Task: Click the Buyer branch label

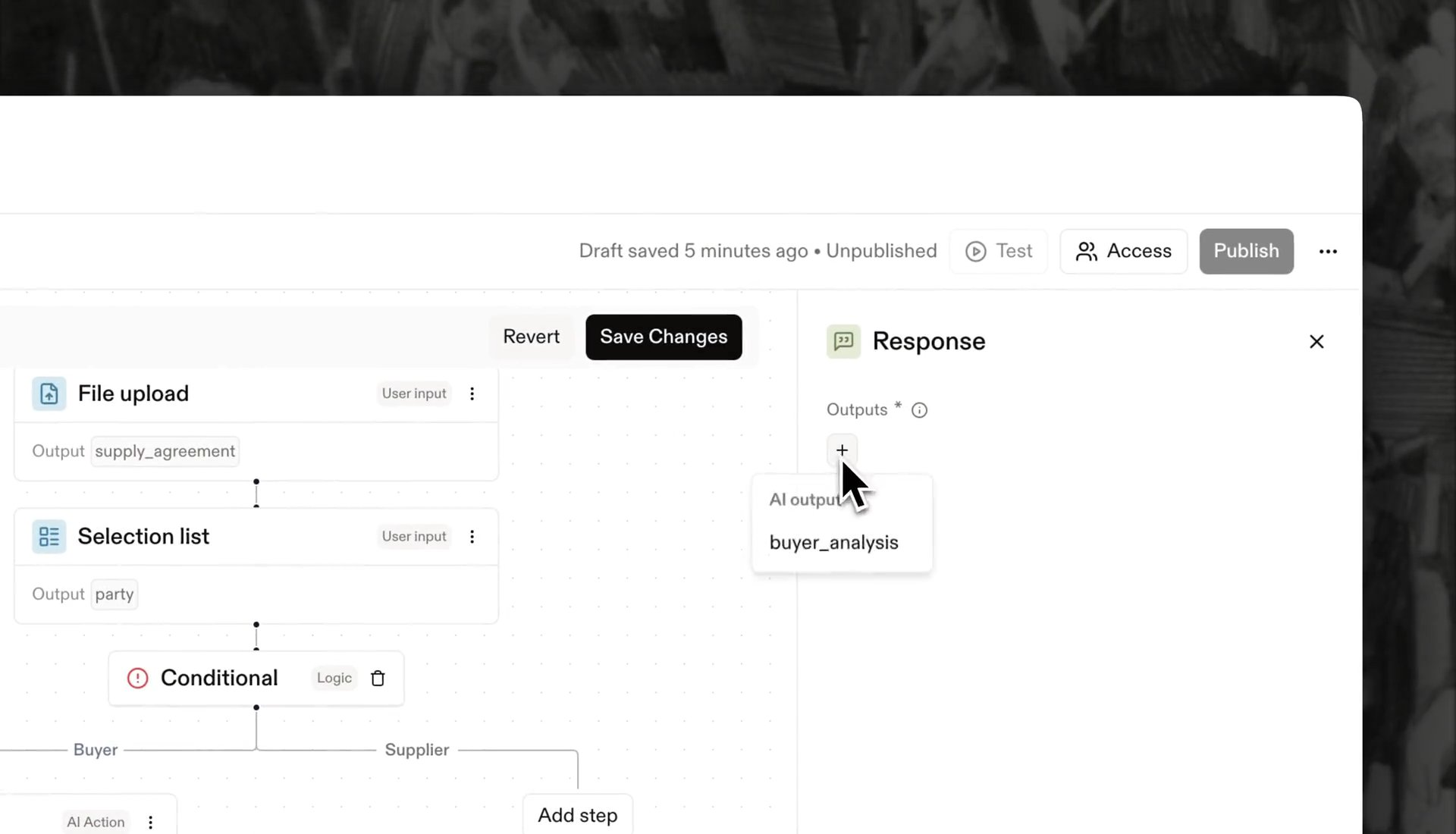Action: pos(96,749)
